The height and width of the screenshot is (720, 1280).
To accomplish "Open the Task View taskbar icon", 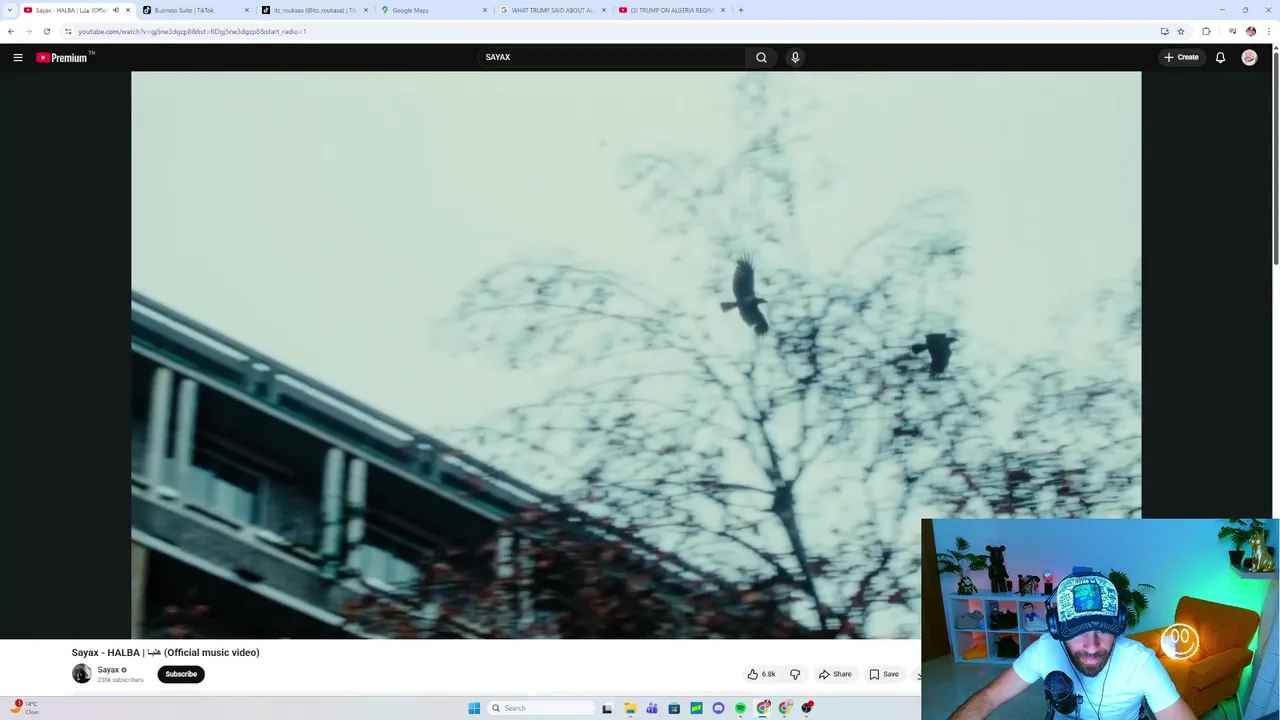I will (607, 708).
